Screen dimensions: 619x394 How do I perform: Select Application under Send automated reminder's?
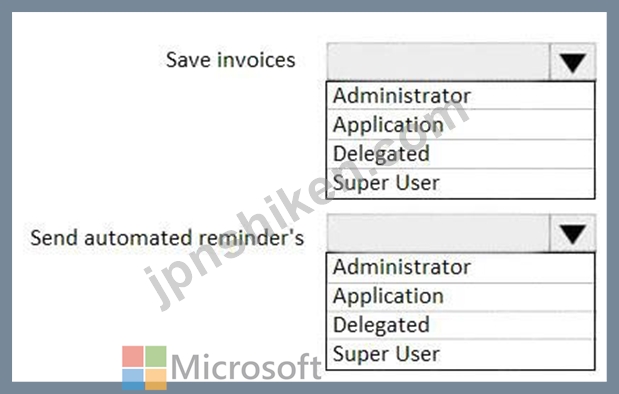point(460,296)
